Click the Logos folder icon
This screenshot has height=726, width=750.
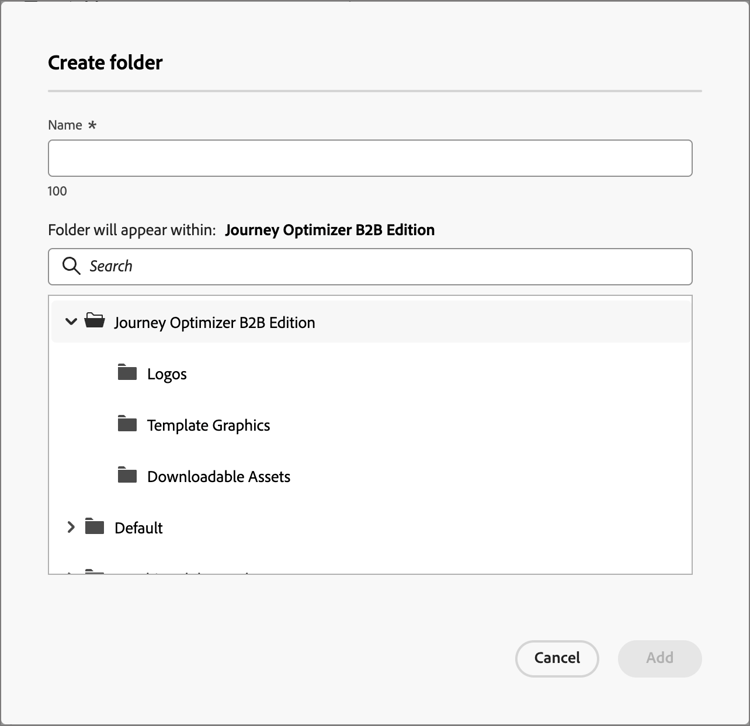coord(127,372)
